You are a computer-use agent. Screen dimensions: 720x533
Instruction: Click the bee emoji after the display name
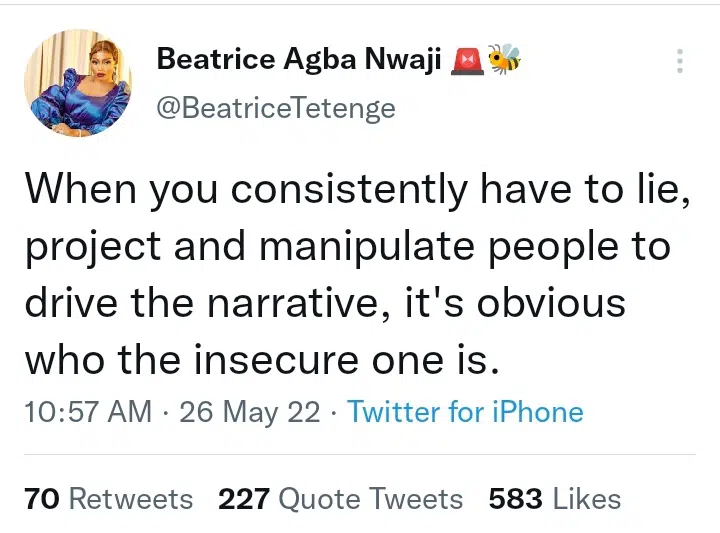(504, 59)
